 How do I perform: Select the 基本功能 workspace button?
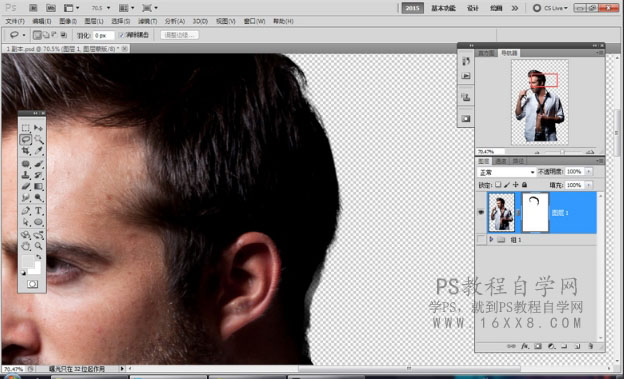click(x=443, y=8)
